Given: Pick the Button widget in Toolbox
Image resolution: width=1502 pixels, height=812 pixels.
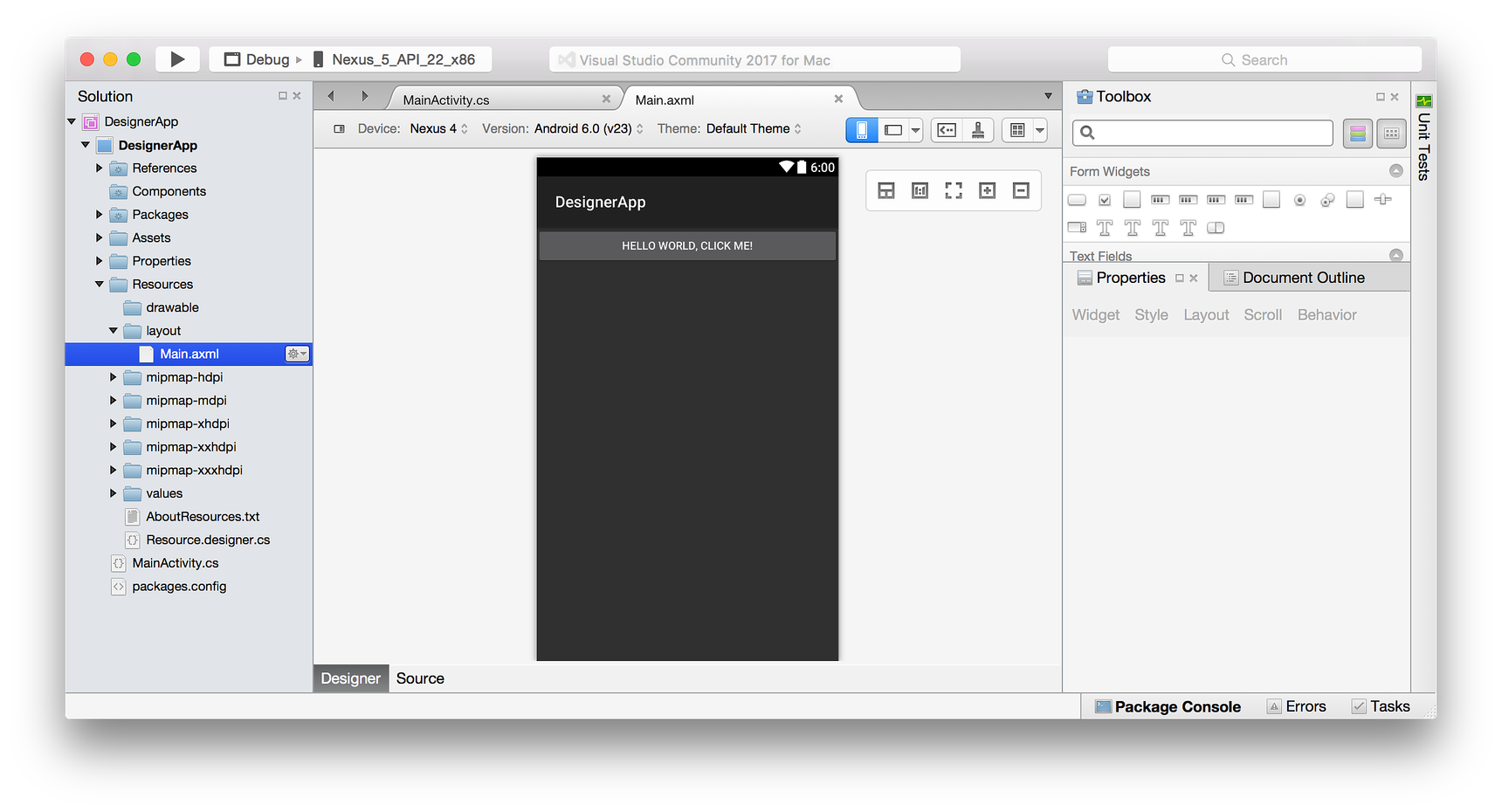Looking at the screenshot, I should coord(1077,200).
